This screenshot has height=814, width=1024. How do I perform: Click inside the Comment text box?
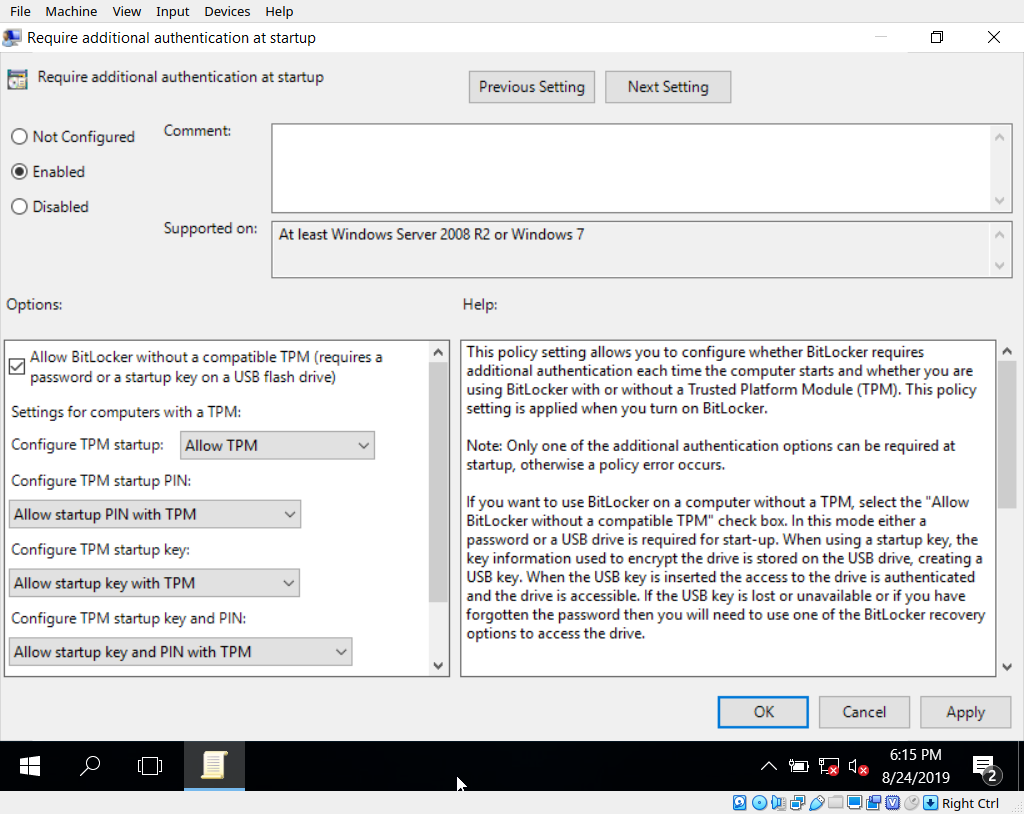tap(630, 168)
